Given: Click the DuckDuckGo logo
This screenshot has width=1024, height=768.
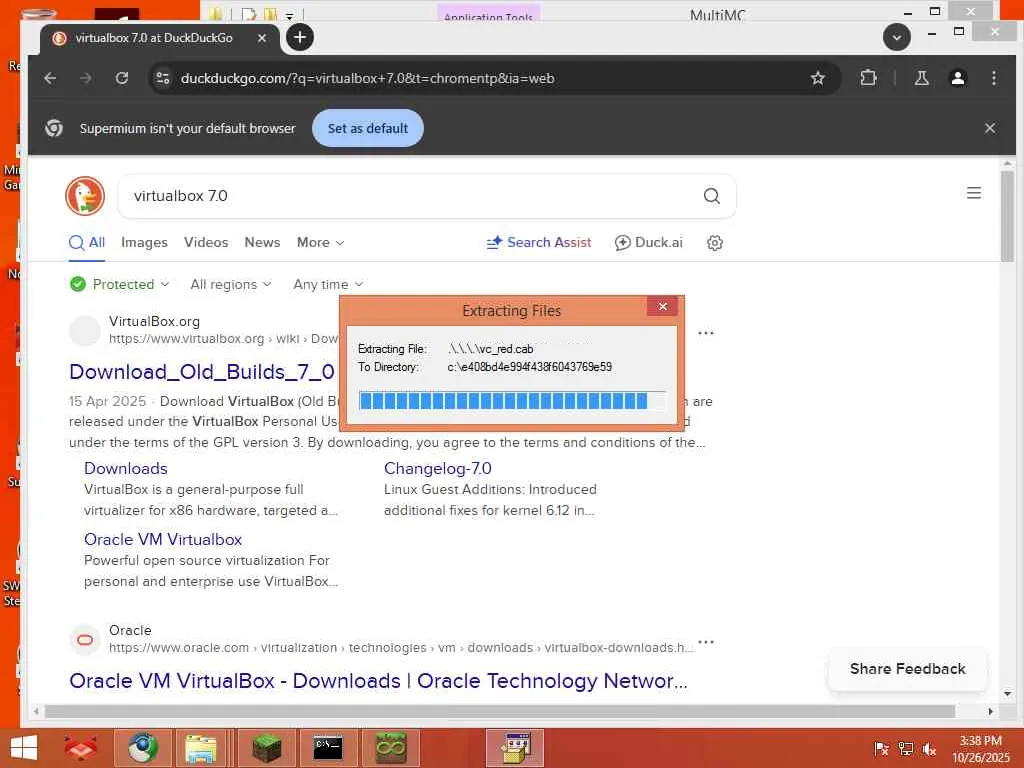Looking at the screenshot, I should (85, 195).
